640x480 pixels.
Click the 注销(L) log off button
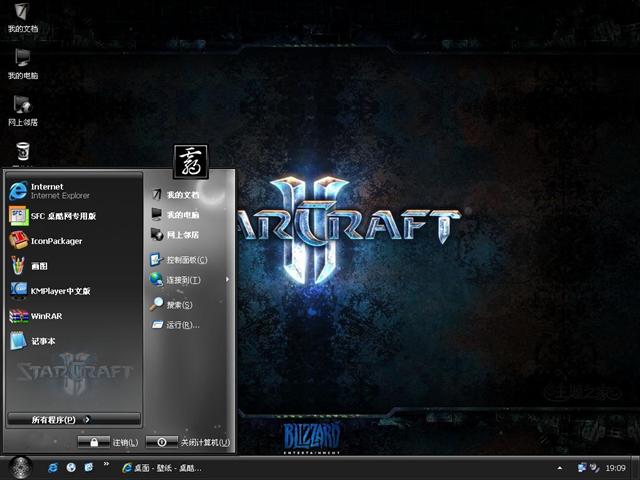109,442
